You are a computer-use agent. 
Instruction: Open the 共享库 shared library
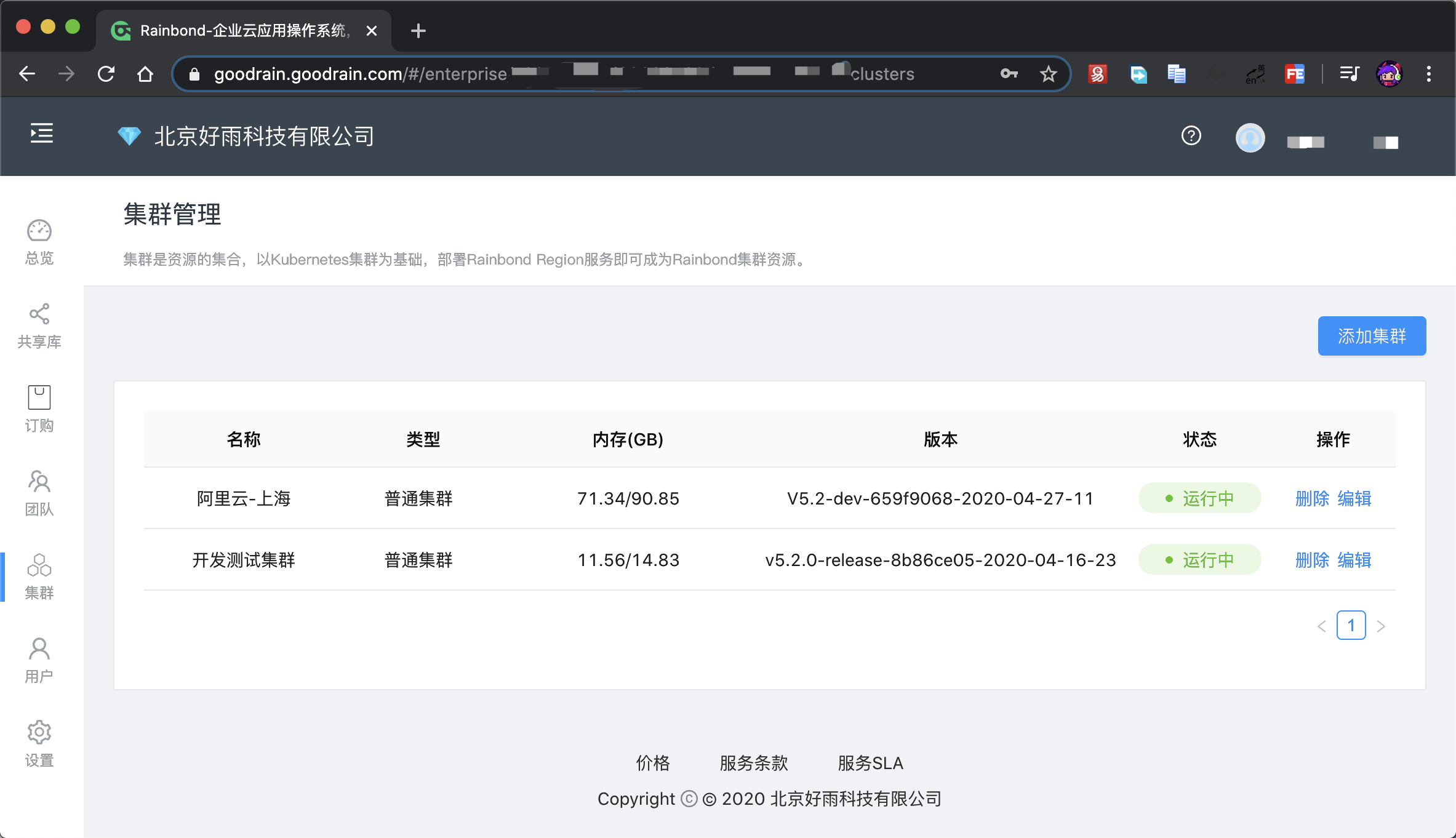tap(39, 326)
